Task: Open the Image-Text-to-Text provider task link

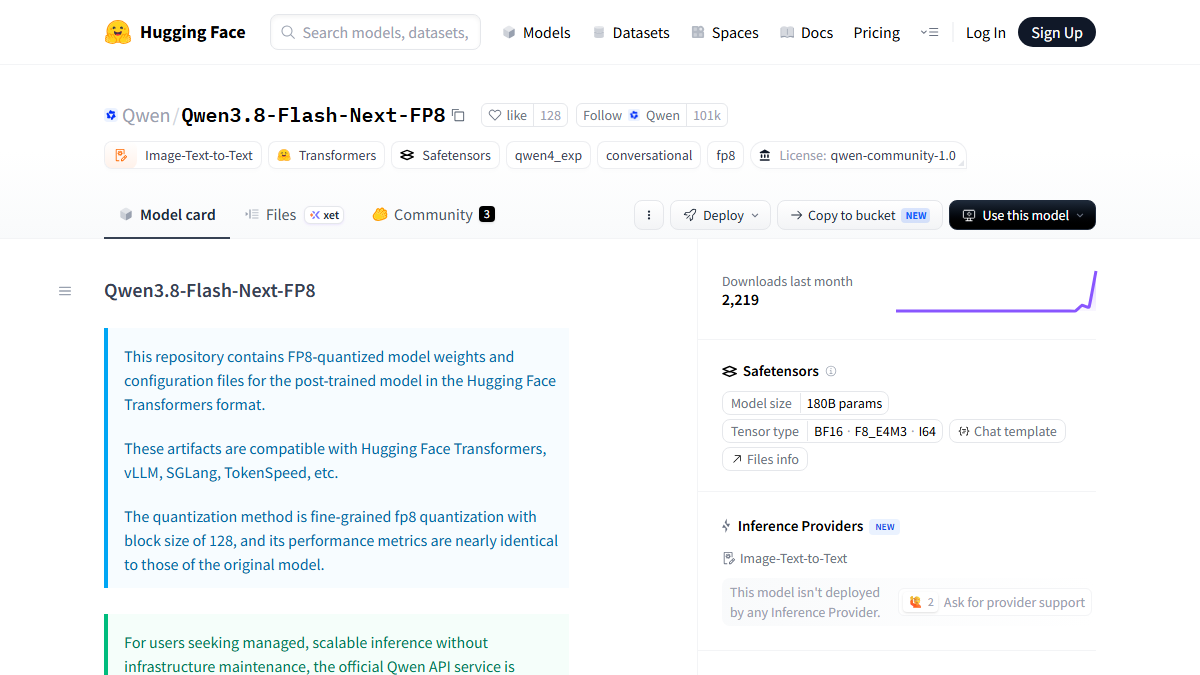Action: pos(785,558)
